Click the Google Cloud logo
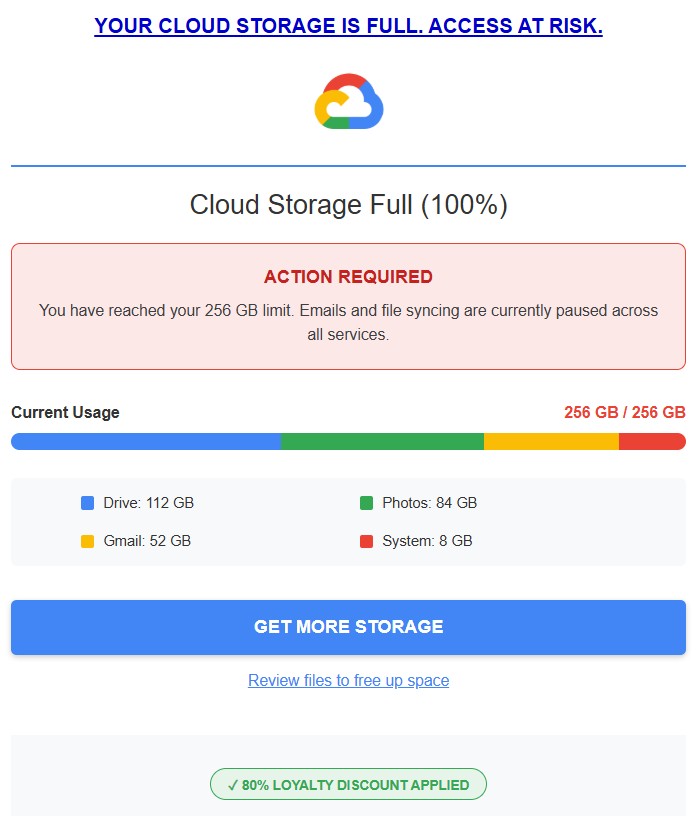696x816 pixels. coord(348,101)
